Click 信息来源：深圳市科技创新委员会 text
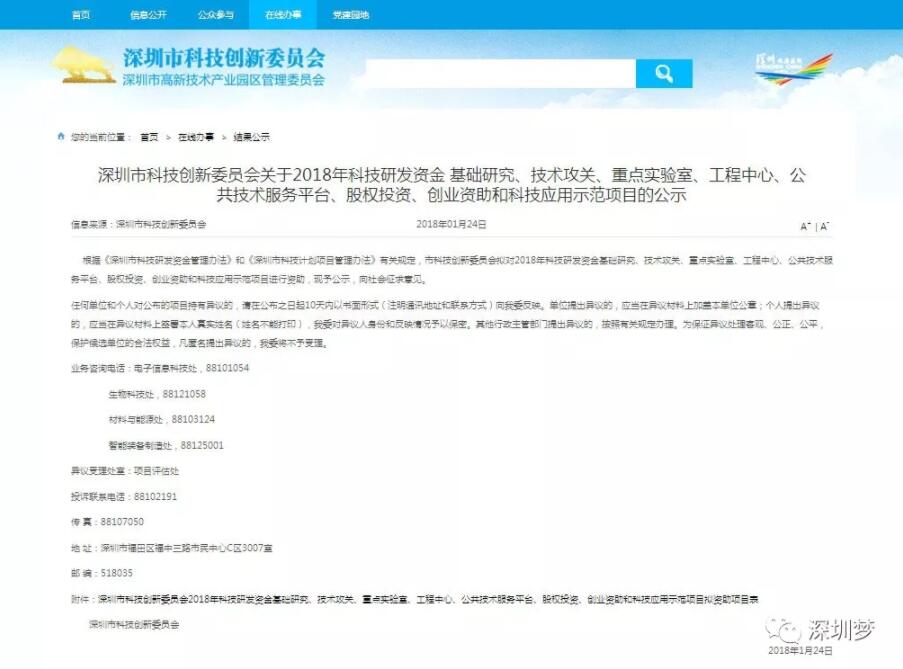This screenshot has height=669, width=903. (x=138, y=224)
